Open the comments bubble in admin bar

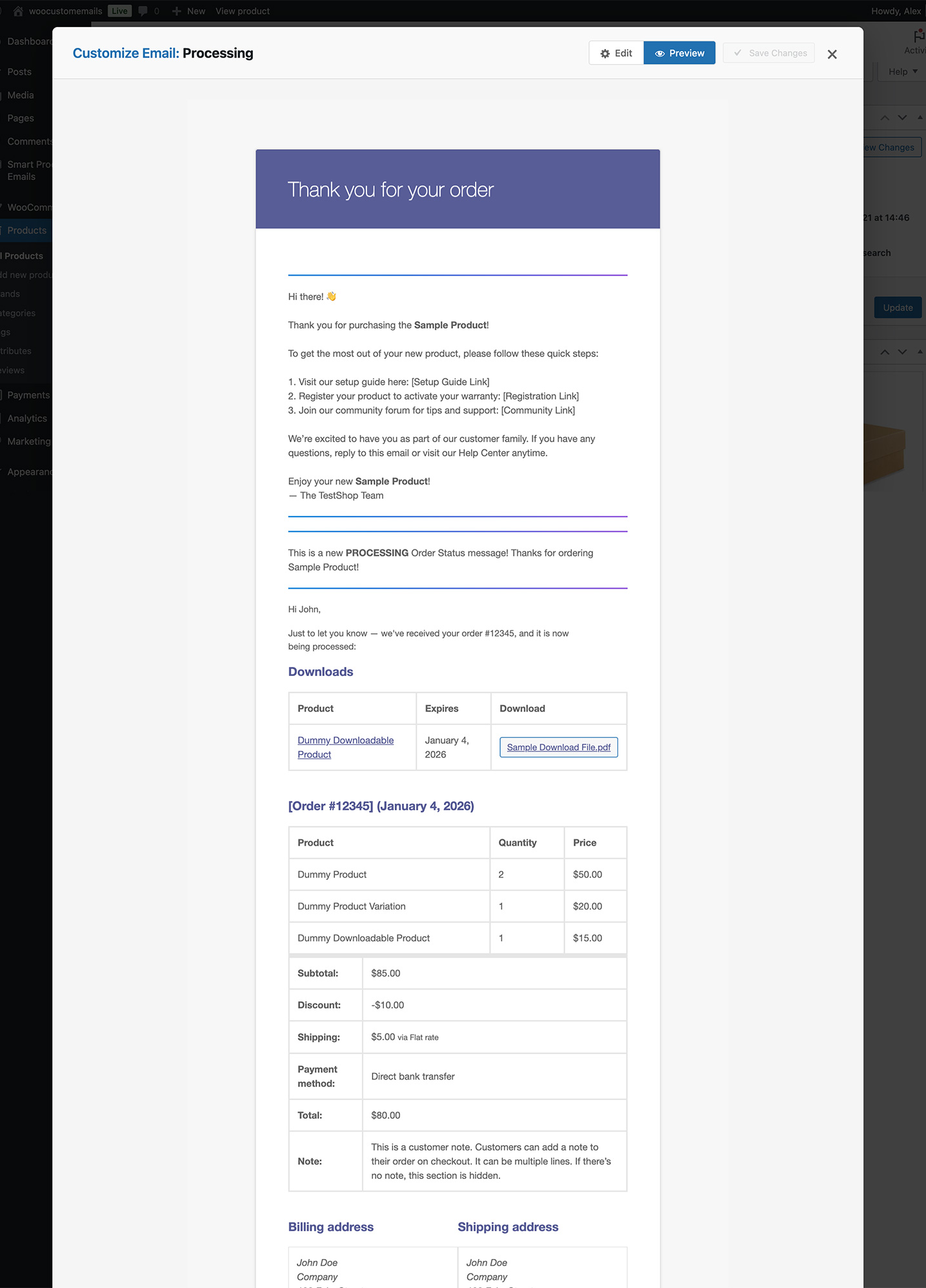point(143,11)
